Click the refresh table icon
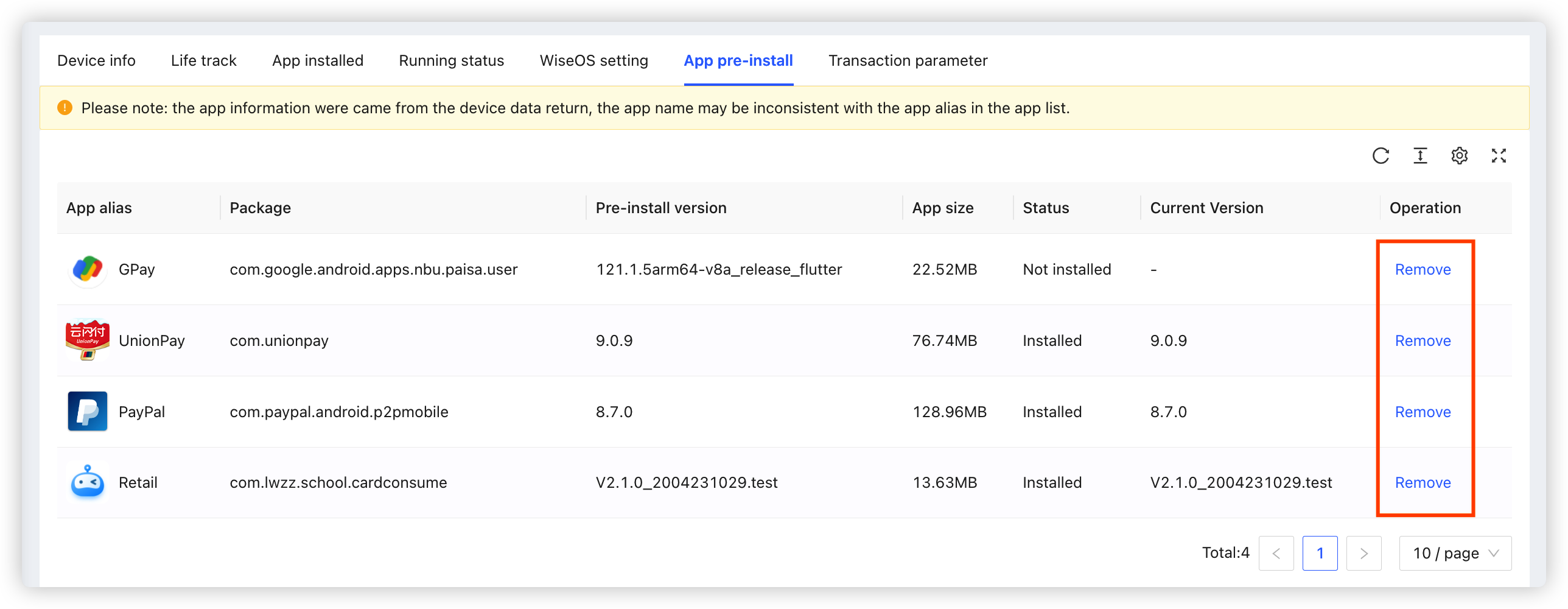The height and width of the screenshot is (609, 1568). pos(1381,156)
